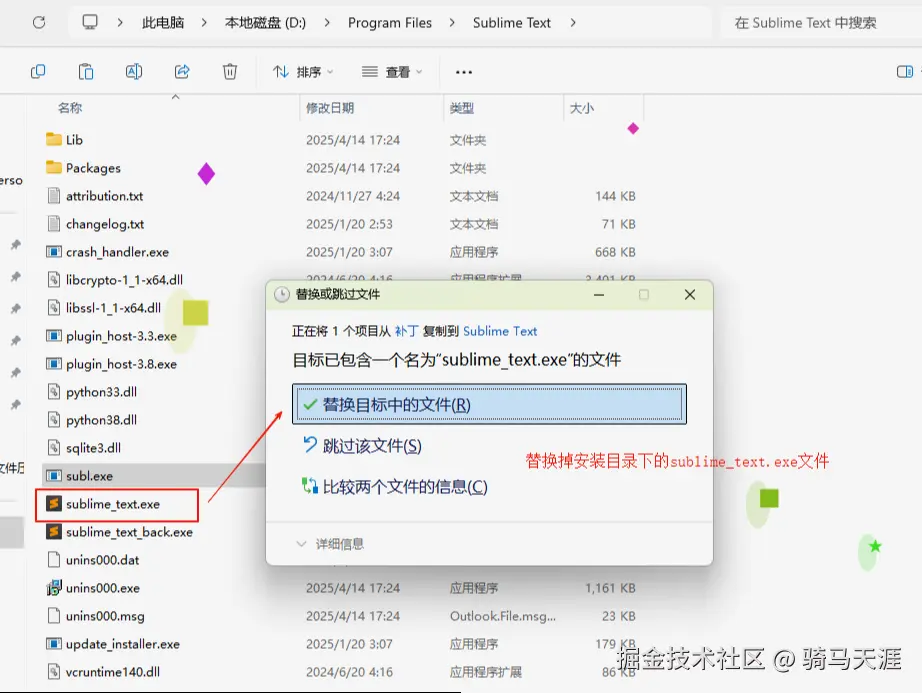Image resolution: width=922 pixels, height=693 pixels.
Task: Select the libssl-1_1-x64.dll file name
Action: point(113,307)
